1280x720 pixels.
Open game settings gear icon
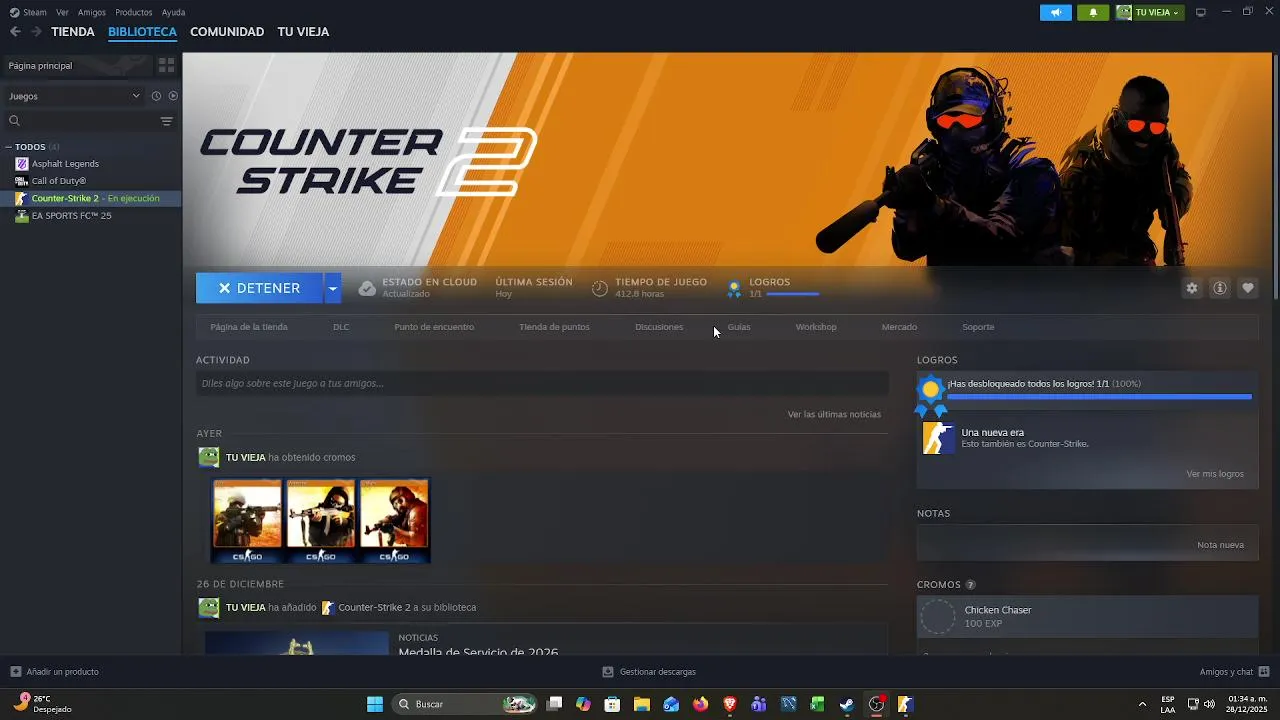pyautogui.click(x=1192, y=288)
